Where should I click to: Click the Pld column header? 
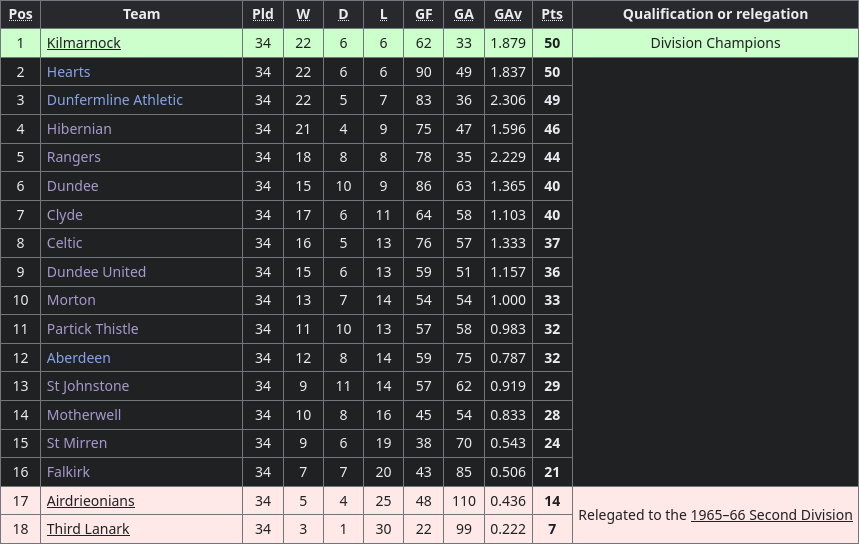tap(263, 14)
